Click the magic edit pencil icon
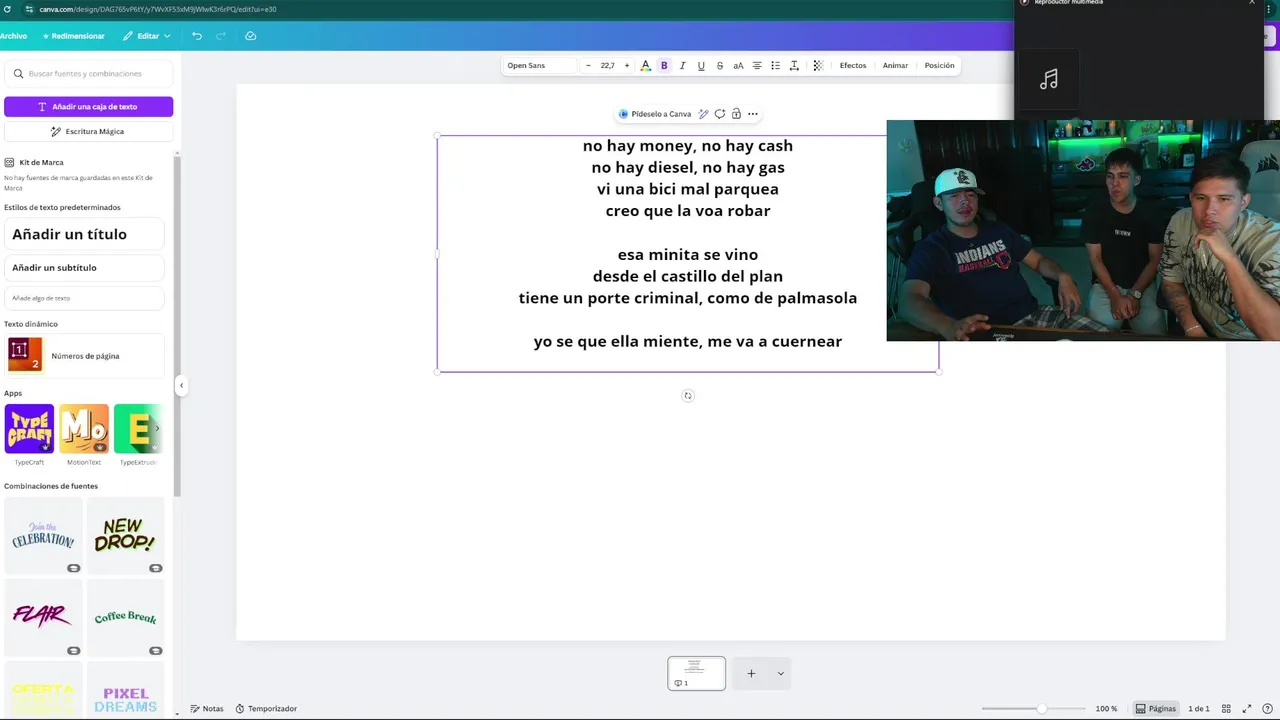 click(703, 114)
